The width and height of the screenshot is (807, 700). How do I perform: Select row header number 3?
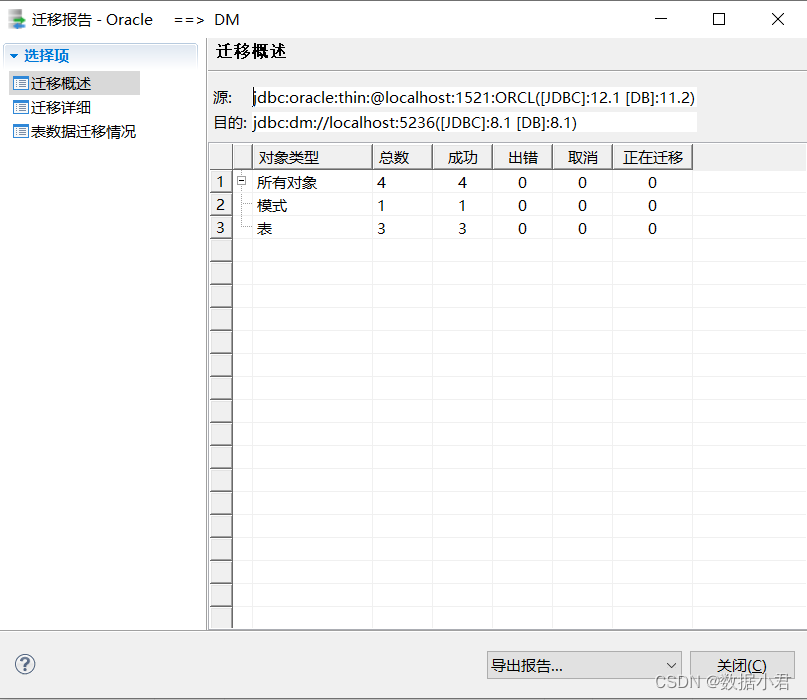point(221,228)
